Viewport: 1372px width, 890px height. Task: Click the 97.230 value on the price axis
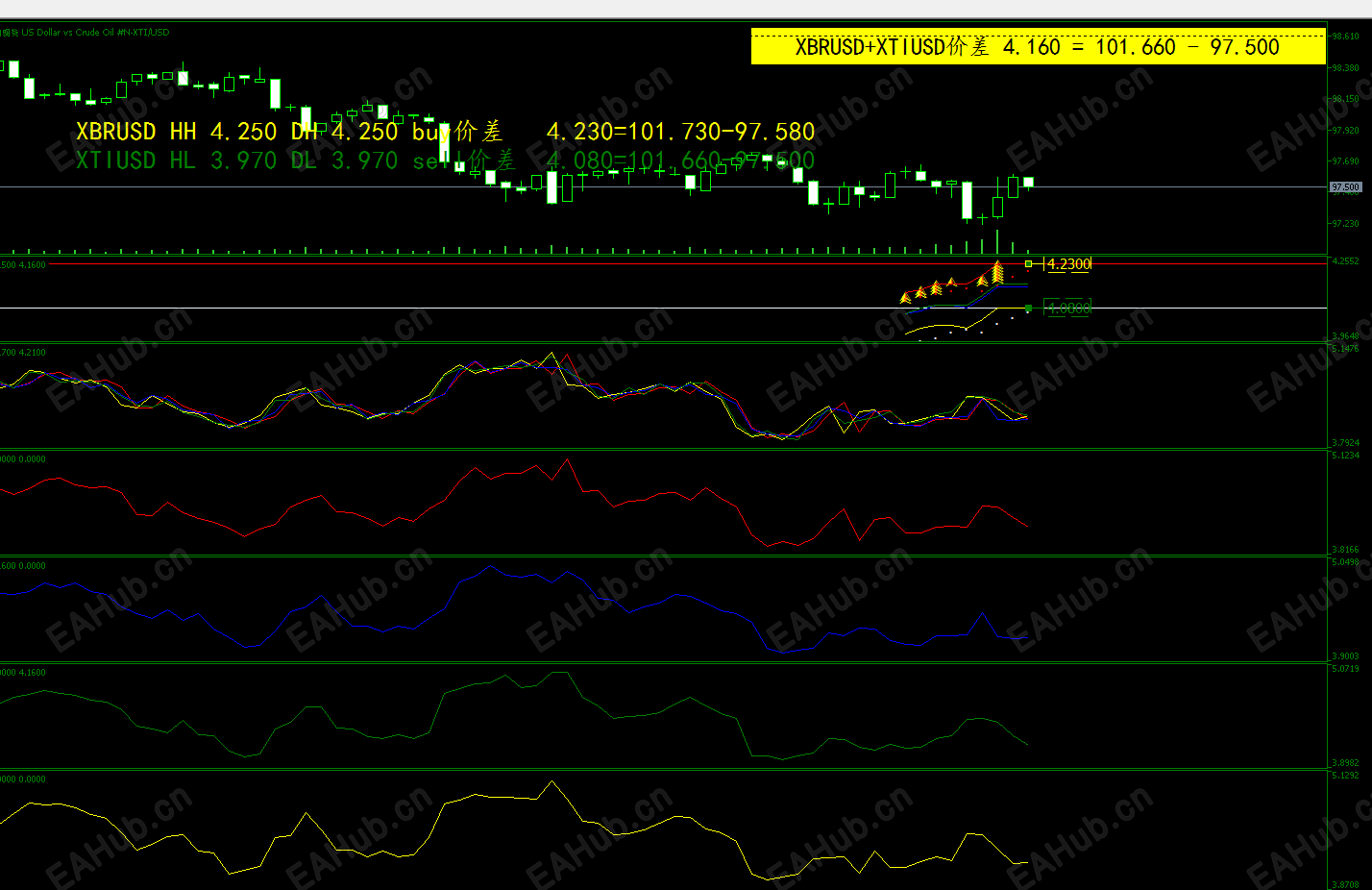pos(1345,224)
